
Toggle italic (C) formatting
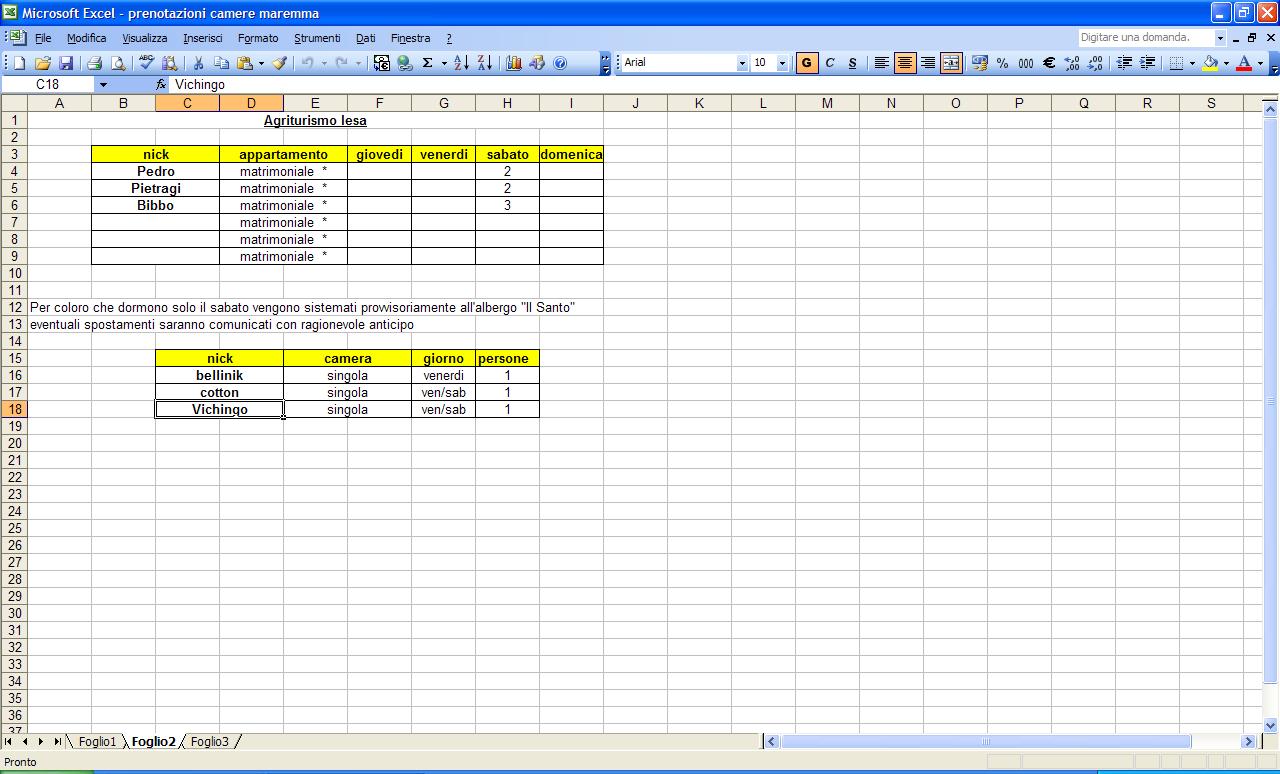coord(830,63)
